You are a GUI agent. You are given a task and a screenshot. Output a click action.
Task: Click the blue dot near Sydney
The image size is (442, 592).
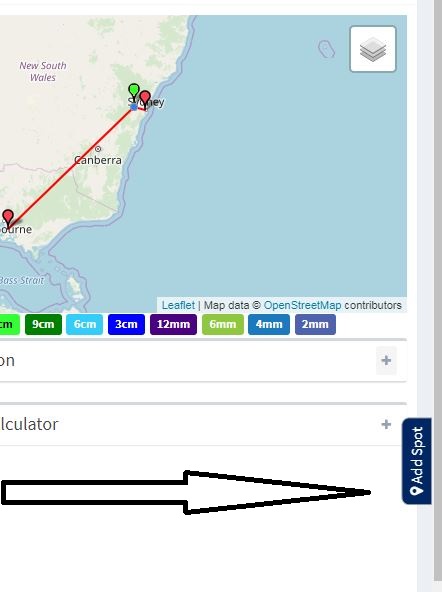(133, 107)
